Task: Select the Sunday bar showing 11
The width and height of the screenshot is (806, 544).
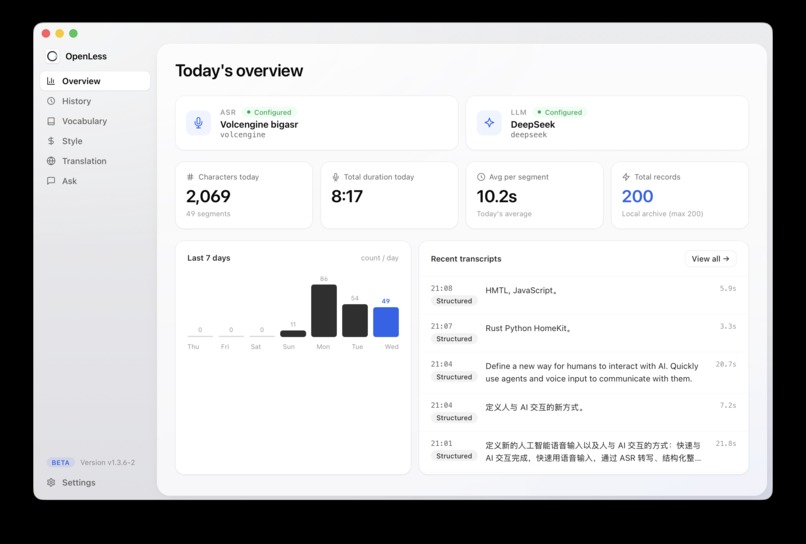Action: click(293, 333)
